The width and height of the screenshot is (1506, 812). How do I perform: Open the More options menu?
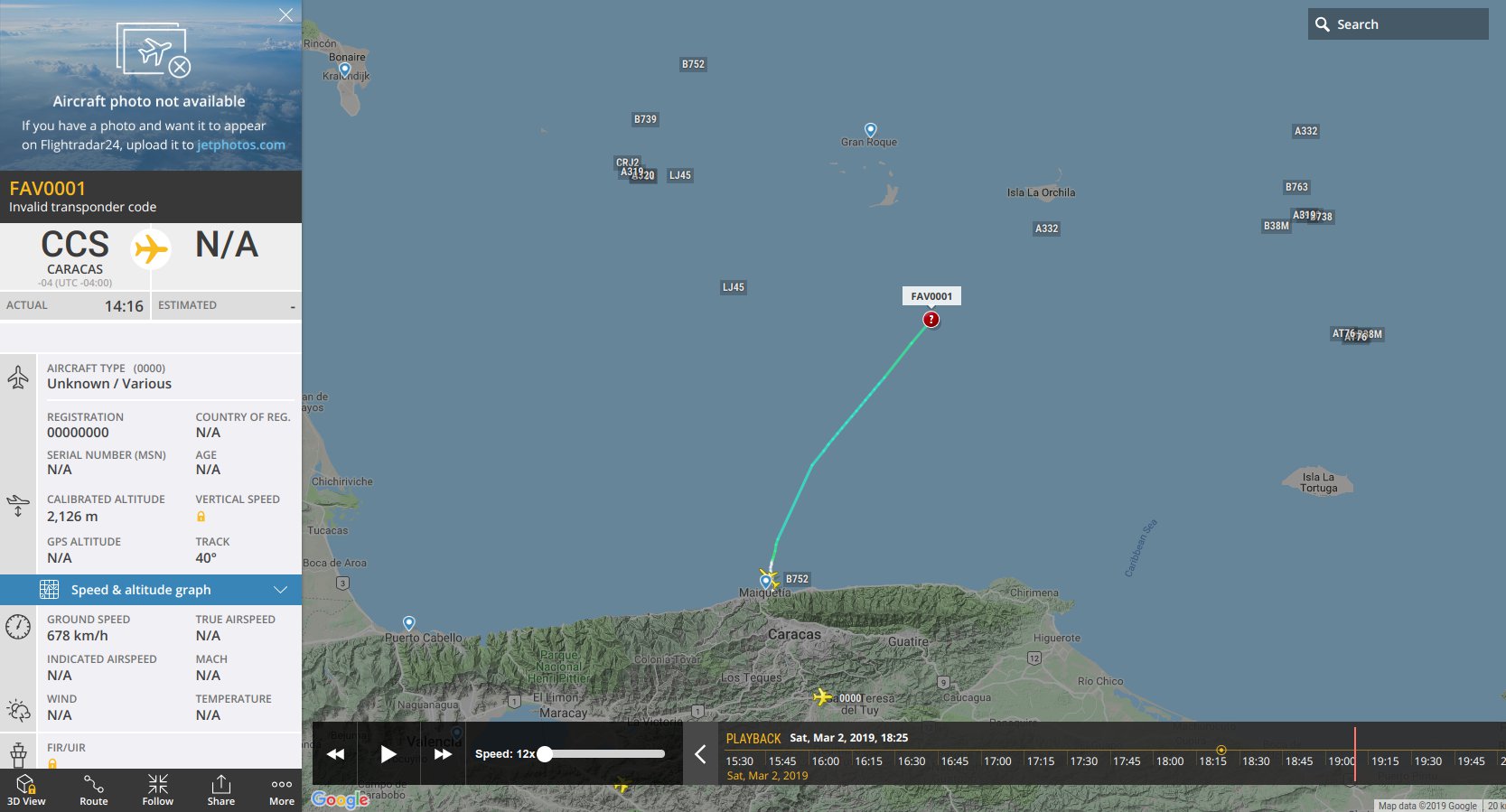[x=282, y=790]
